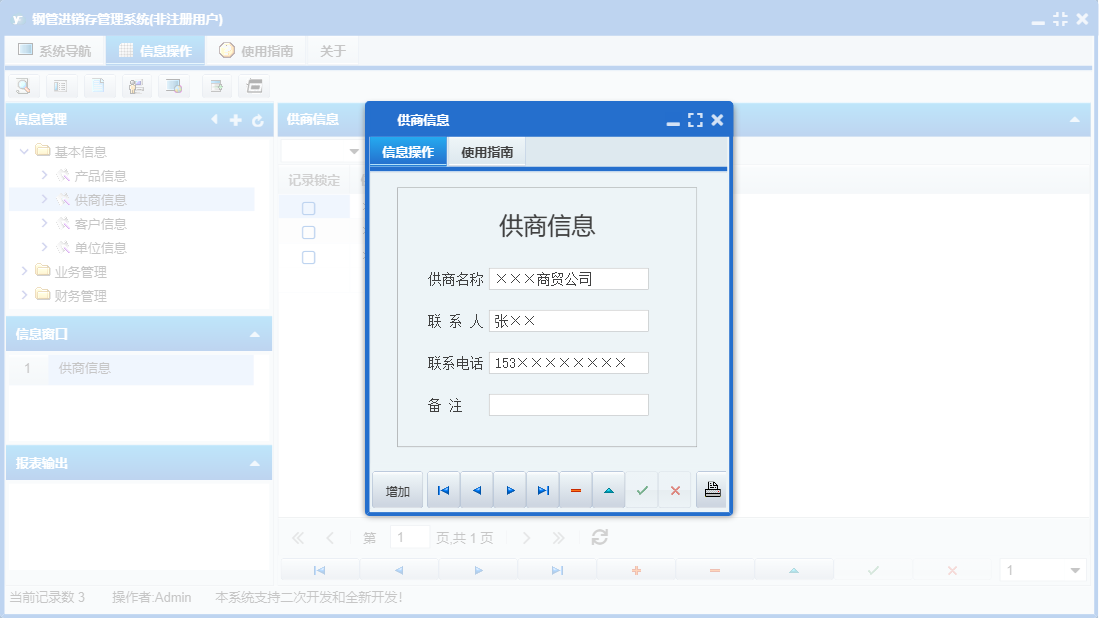Click the refresh icon next to the page field

pyautogui.click(x=598, y=536)
